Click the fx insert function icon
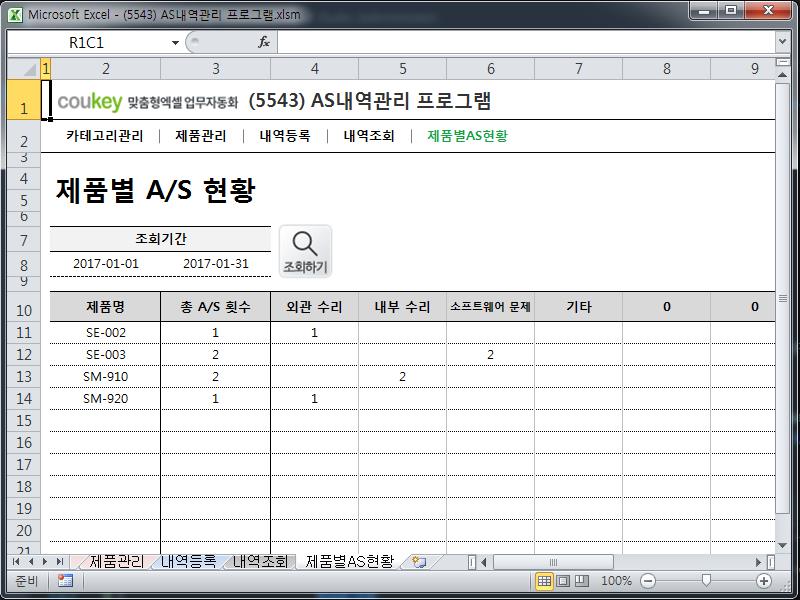The height and width of the screenshot is (600, 800). pos(263,42)
